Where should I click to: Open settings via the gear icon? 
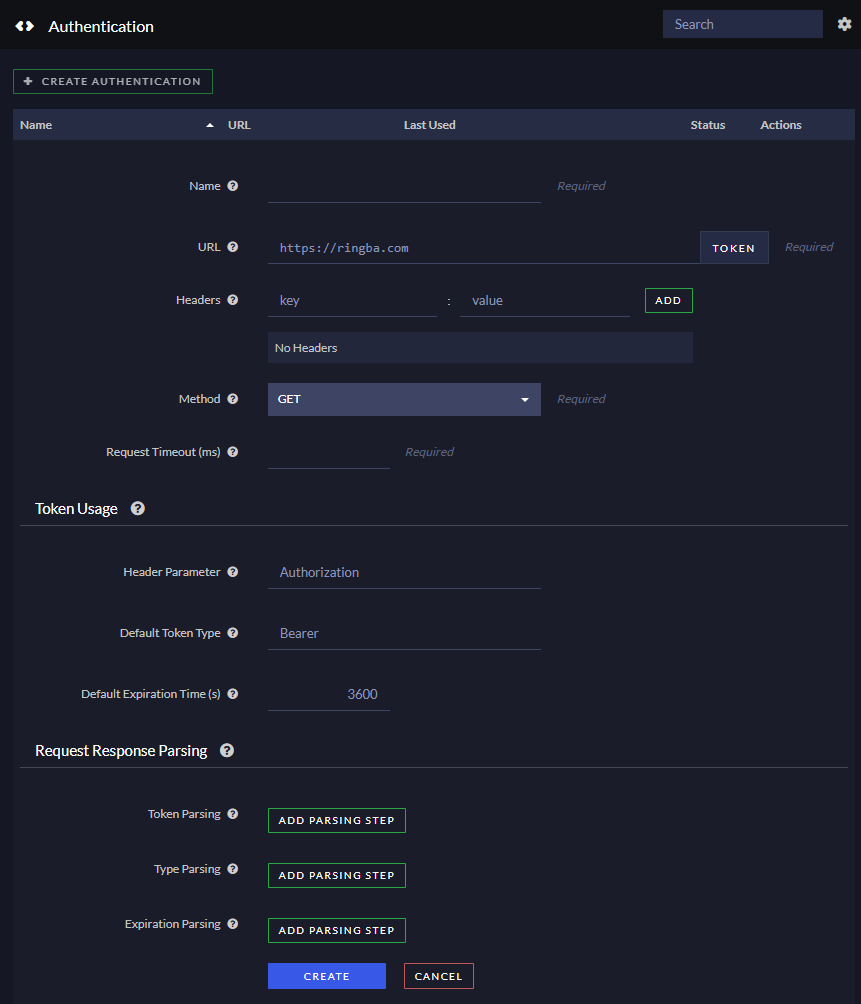tap(844, 24)
